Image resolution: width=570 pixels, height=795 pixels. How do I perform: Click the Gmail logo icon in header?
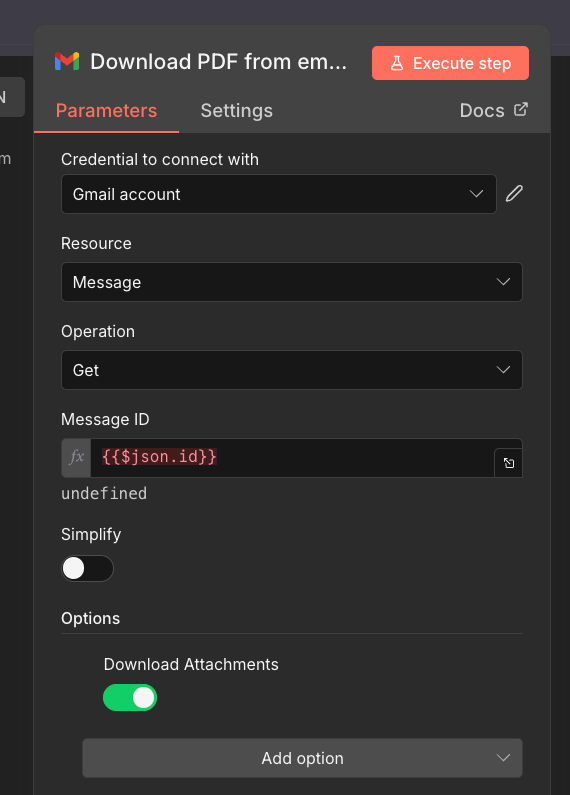67,61
